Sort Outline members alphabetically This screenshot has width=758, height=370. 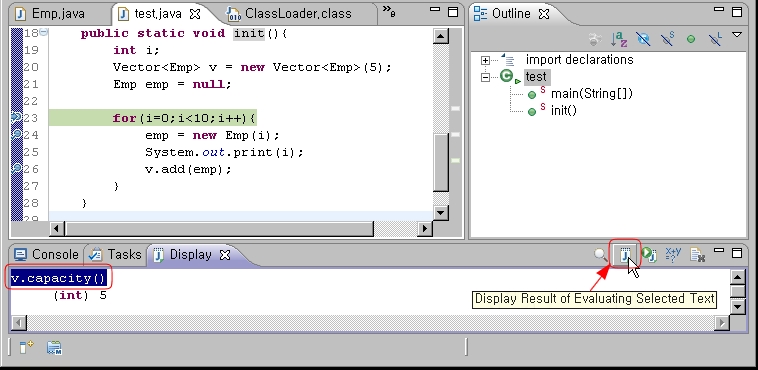click(x=619, y=39)
